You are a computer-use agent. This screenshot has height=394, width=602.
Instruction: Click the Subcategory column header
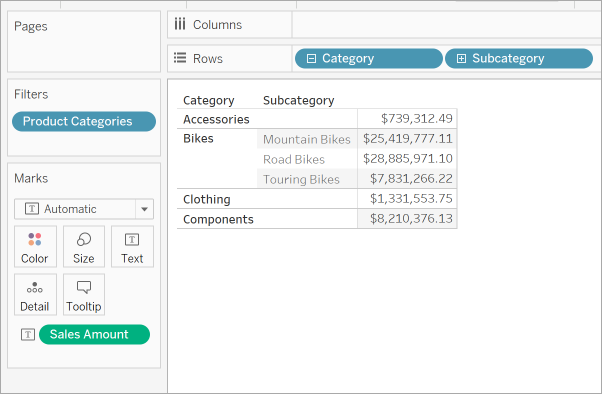click(x=298, y=100)
